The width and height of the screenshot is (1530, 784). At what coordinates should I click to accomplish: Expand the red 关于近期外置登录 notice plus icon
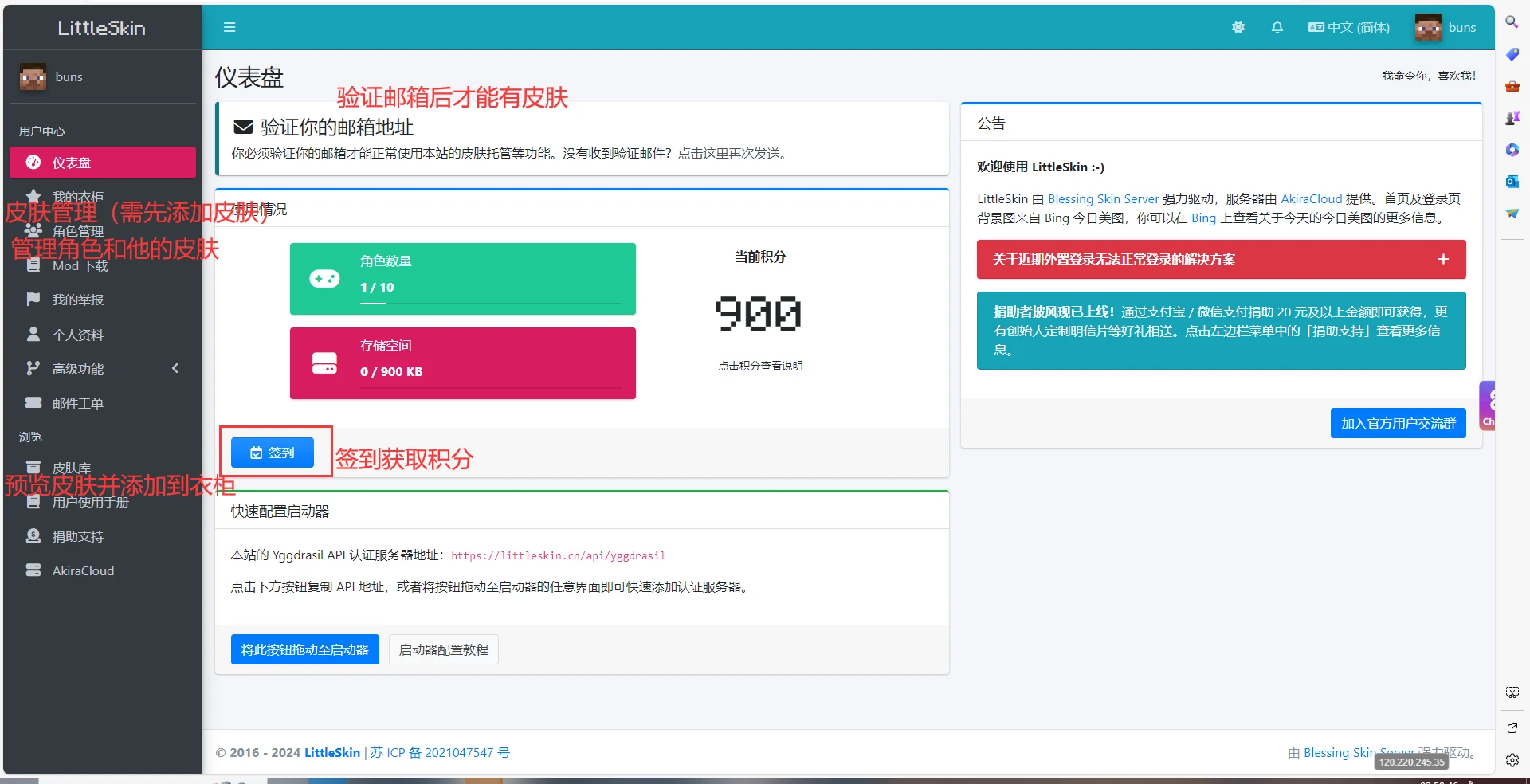(x=1442, y=260)
